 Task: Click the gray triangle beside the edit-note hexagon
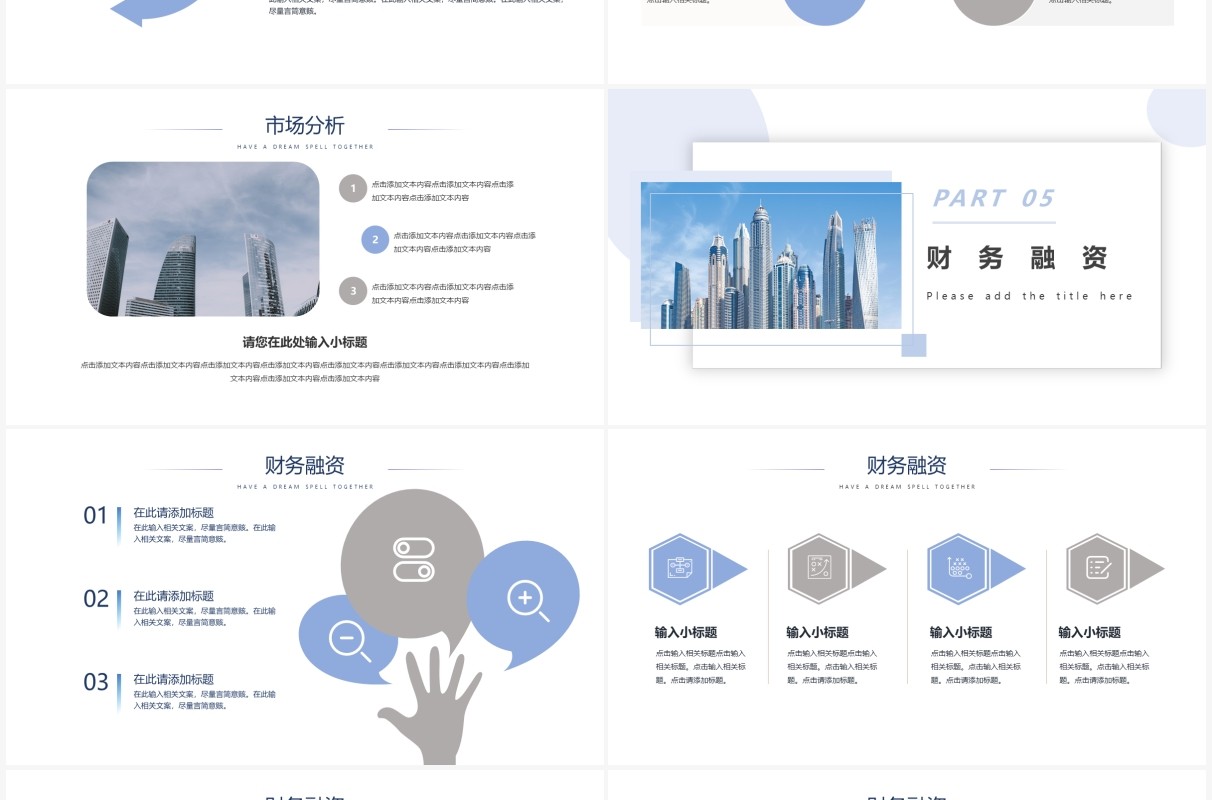(x=1146, y=569)
